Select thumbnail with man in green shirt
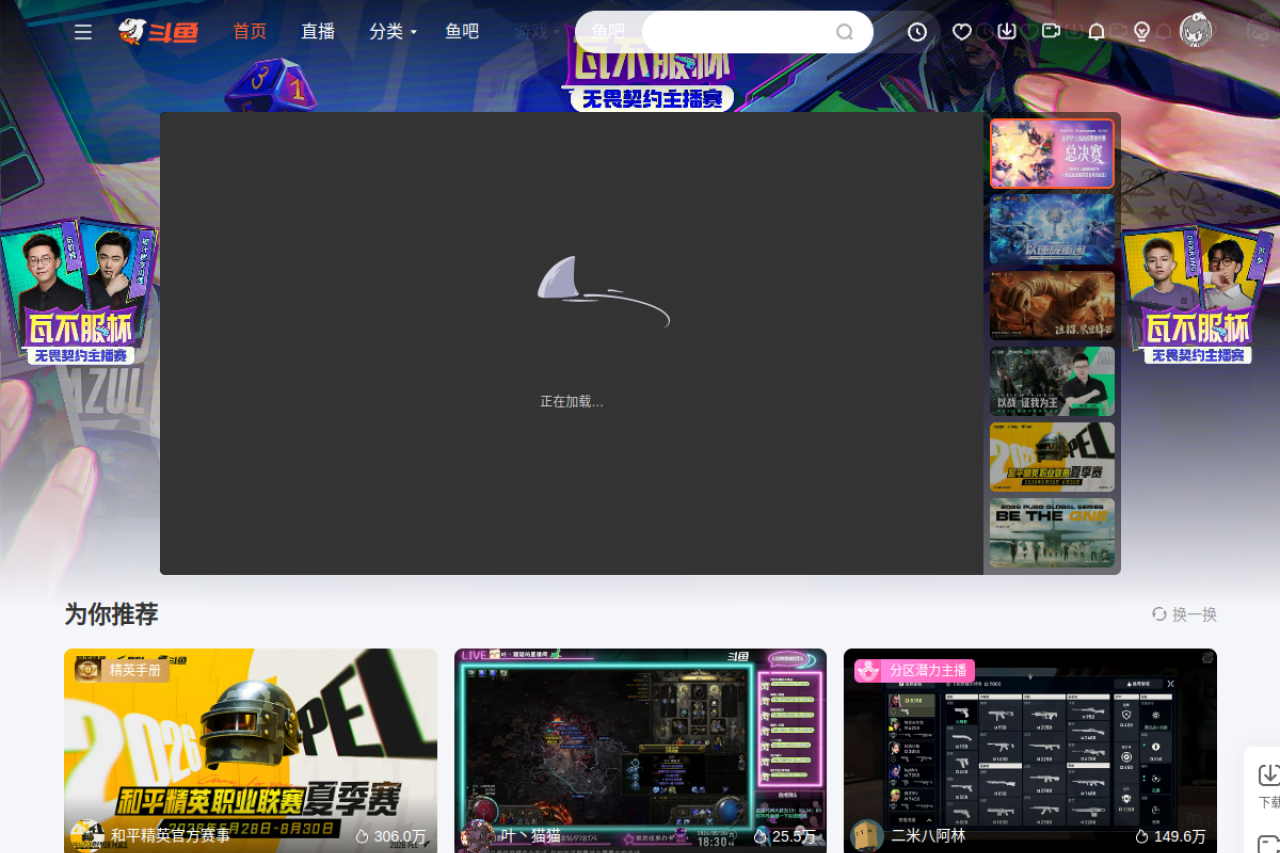1280x853 pixels. pos(1052,382)
